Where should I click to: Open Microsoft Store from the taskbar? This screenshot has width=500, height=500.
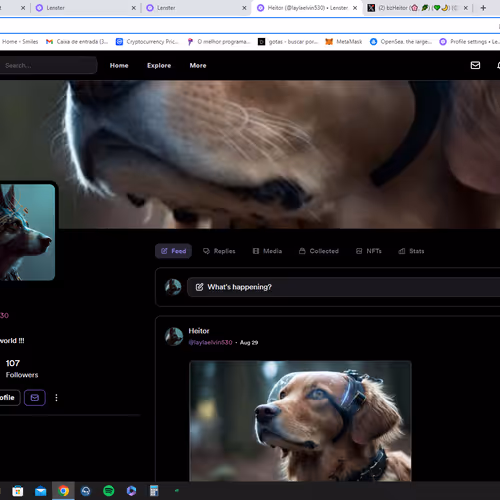18,491
